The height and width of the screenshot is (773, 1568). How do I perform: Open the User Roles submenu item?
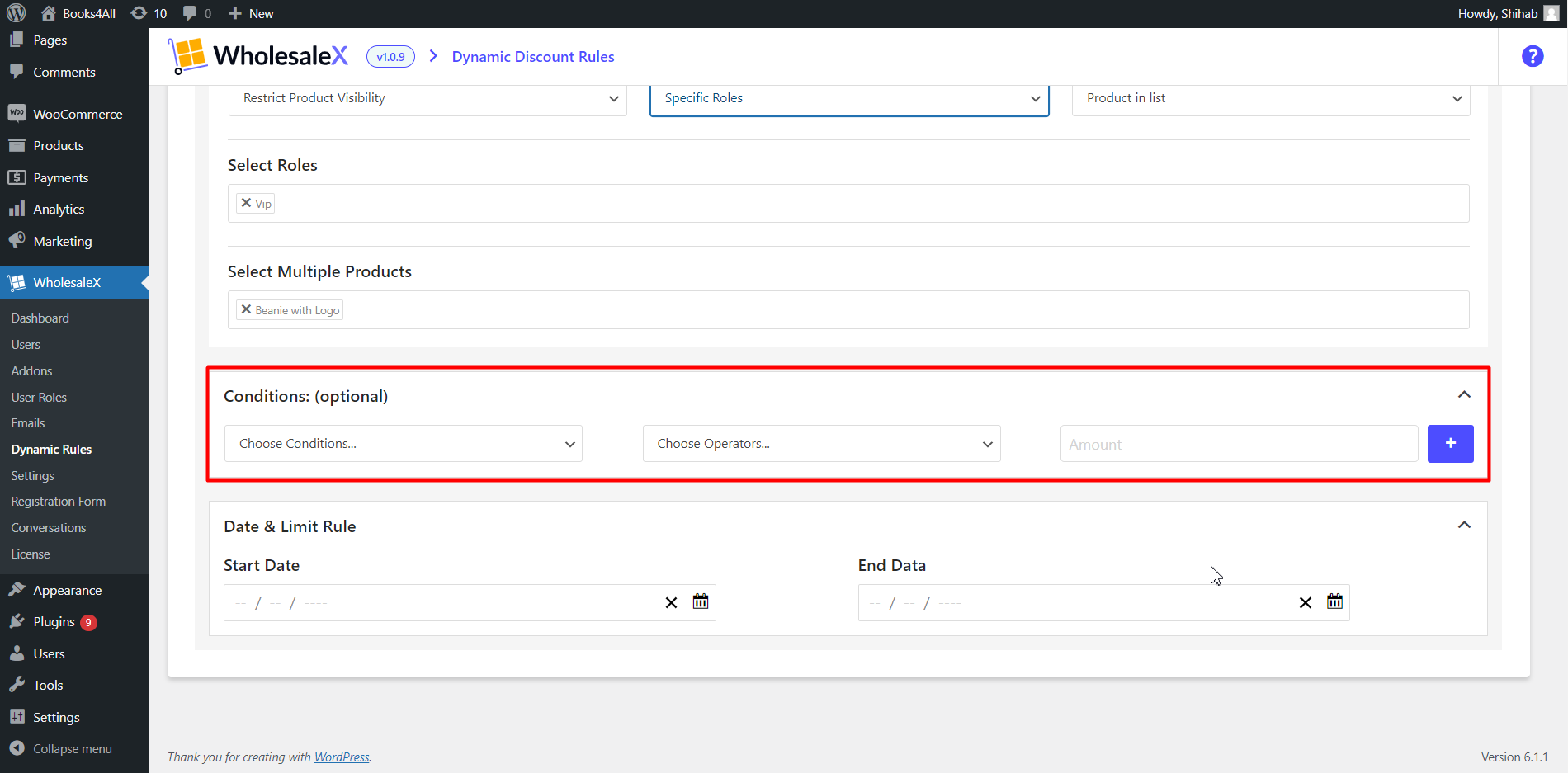(x=39, y=398)
